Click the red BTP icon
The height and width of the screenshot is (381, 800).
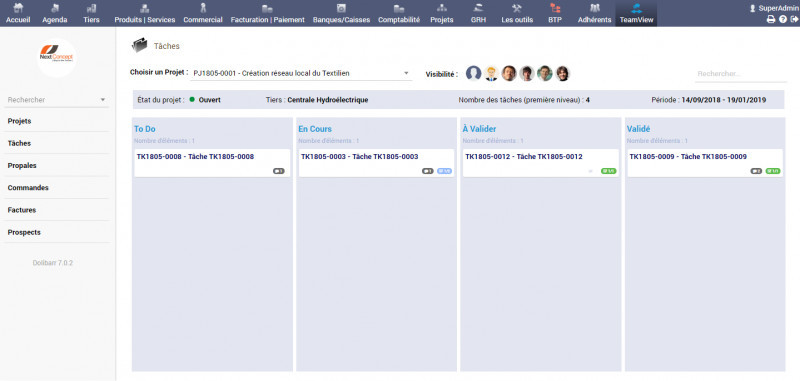(555, 8)
